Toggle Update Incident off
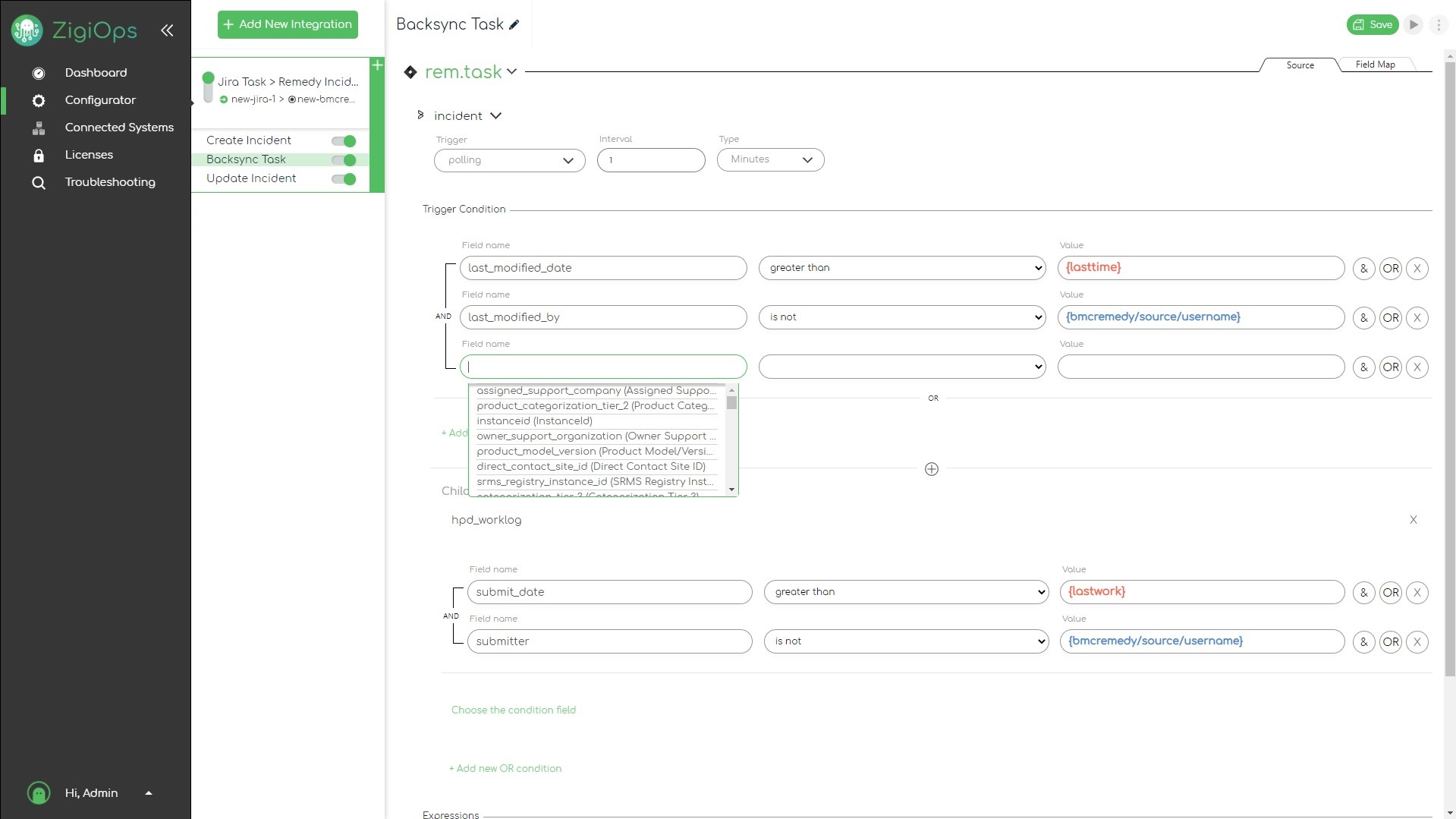 (343, 178)
